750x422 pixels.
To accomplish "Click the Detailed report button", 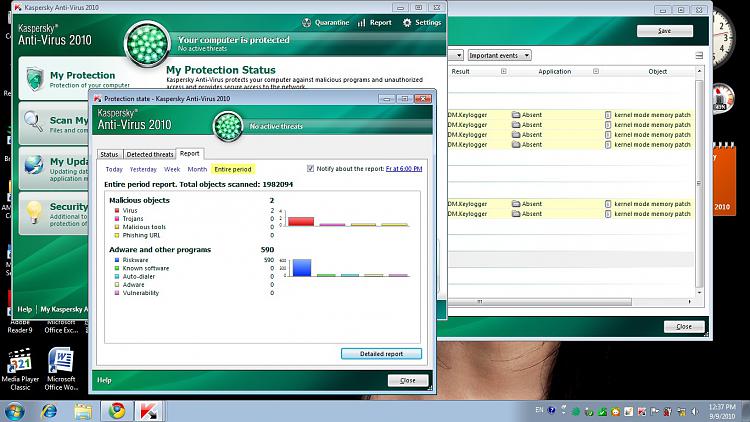I will pos(381,354).
